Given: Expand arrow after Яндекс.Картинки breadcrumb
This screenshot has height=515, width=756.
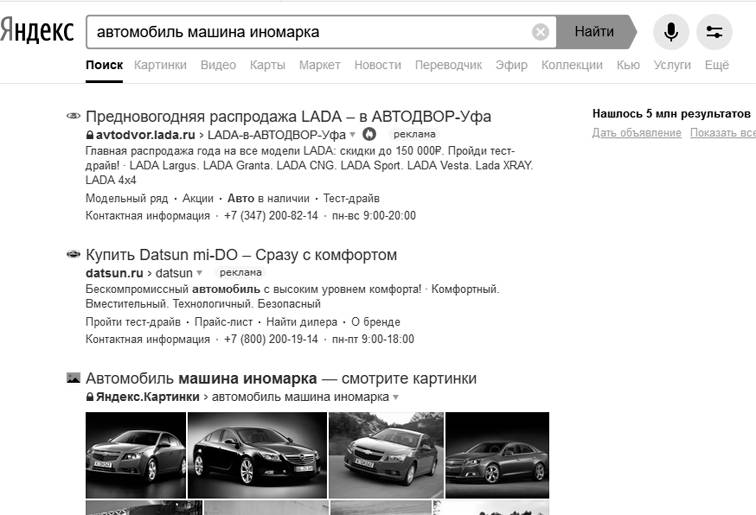Looking at the screenshot, I should point(396,398).
